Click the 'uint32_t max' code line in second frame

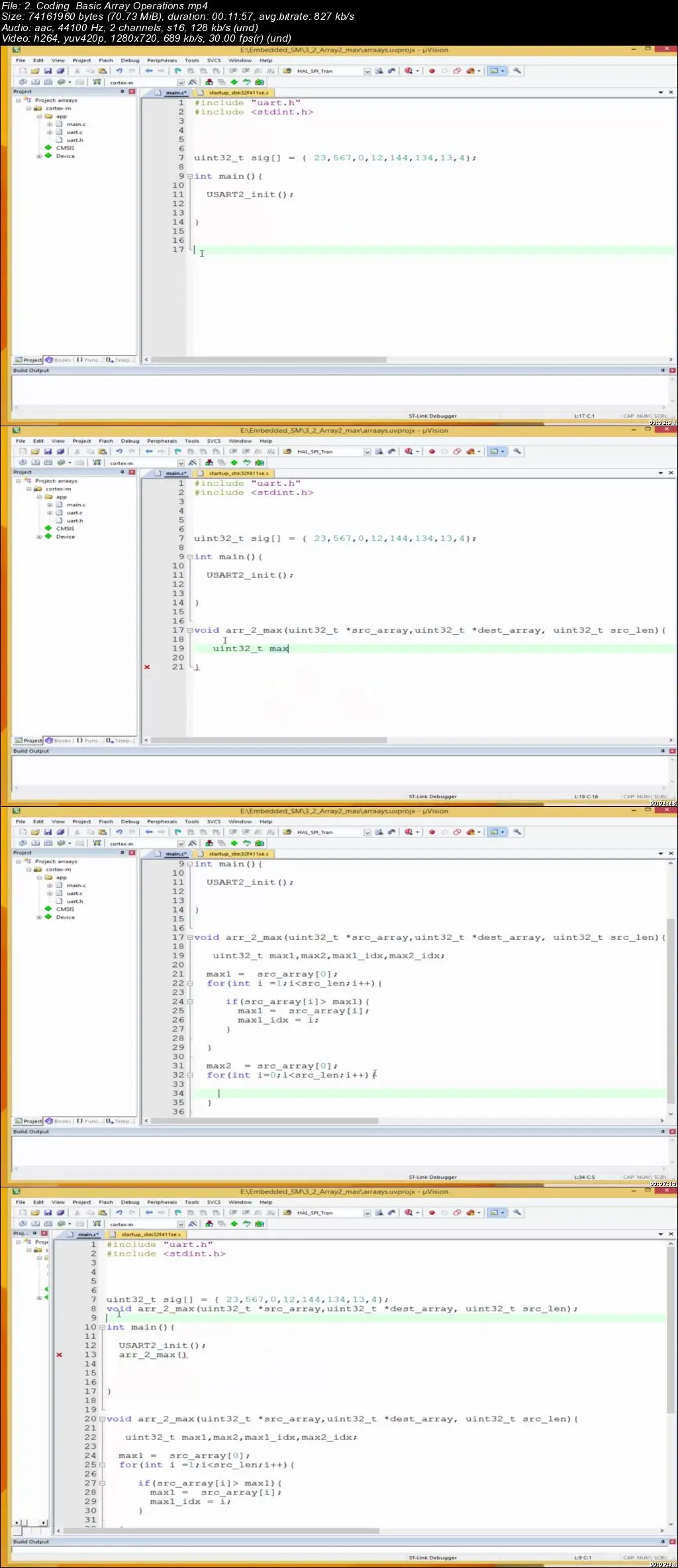250,649
